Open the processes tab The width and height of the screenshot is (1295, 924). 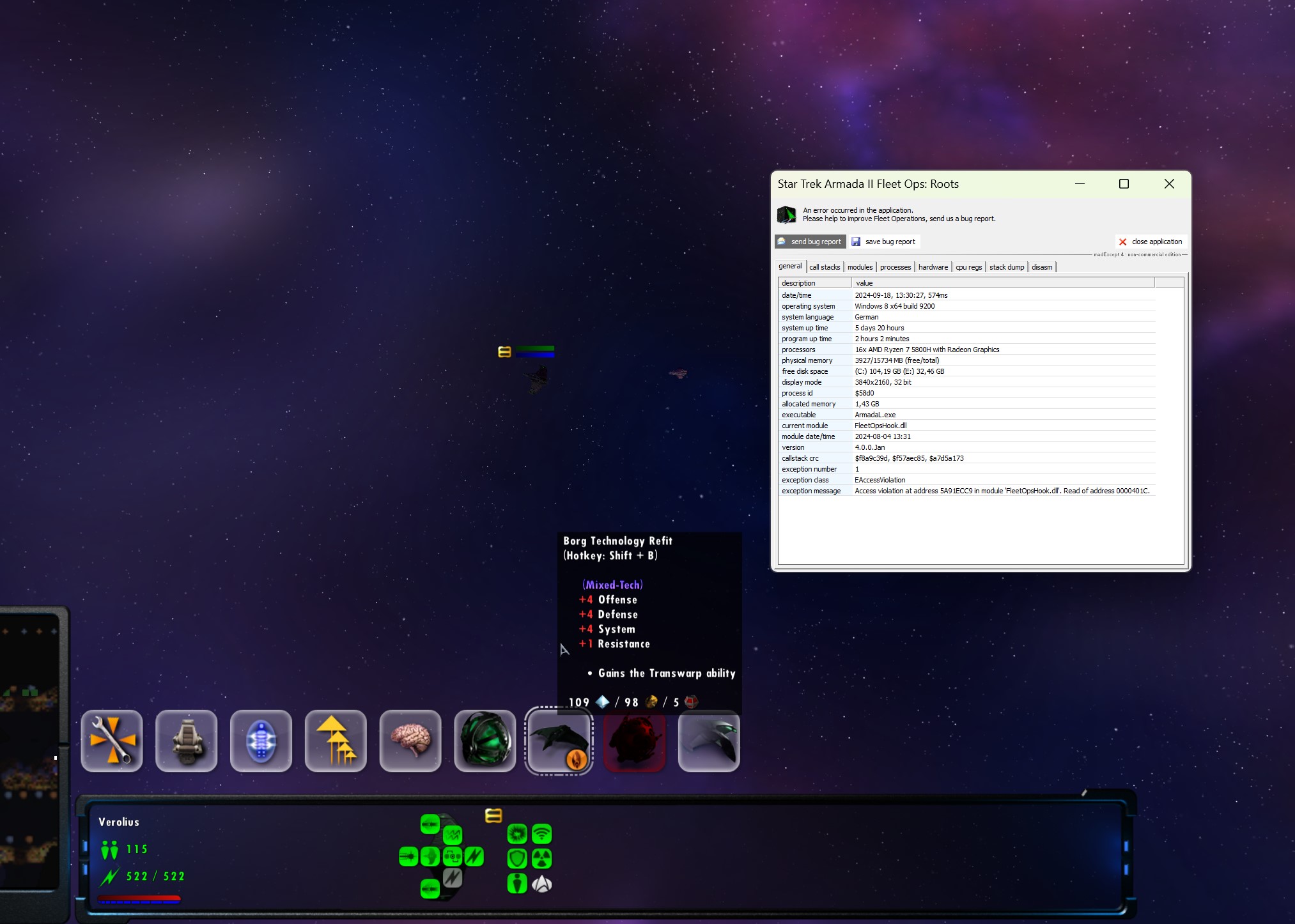(896, 267)
